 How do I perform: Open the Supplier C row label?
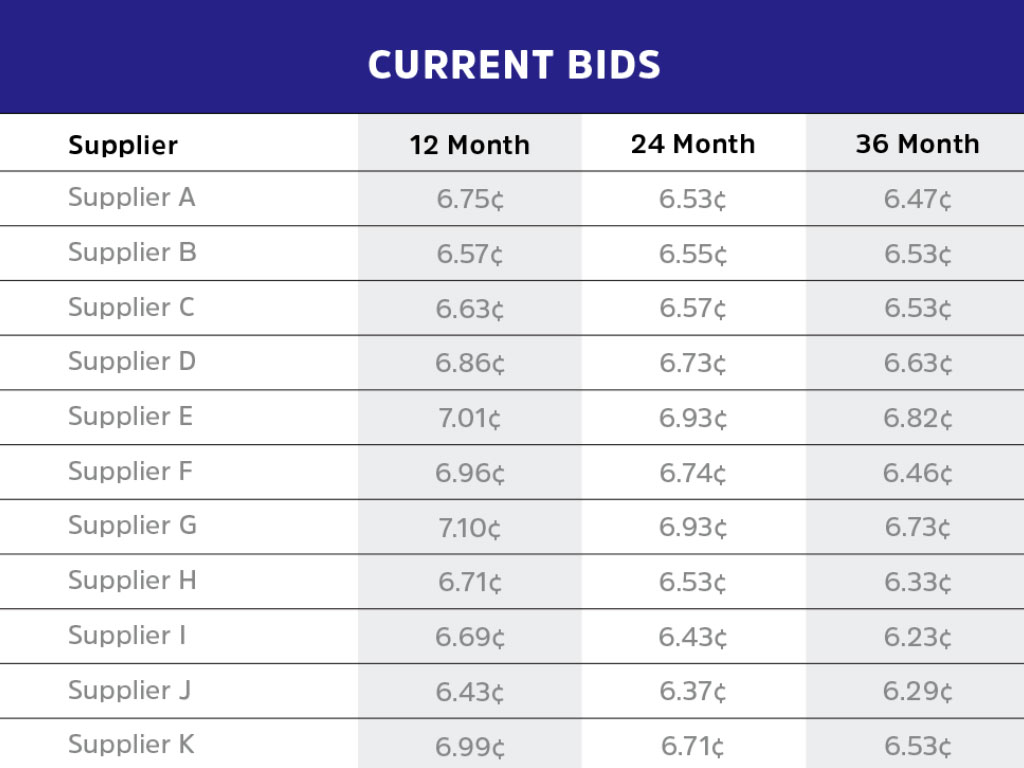click(131, 308)
